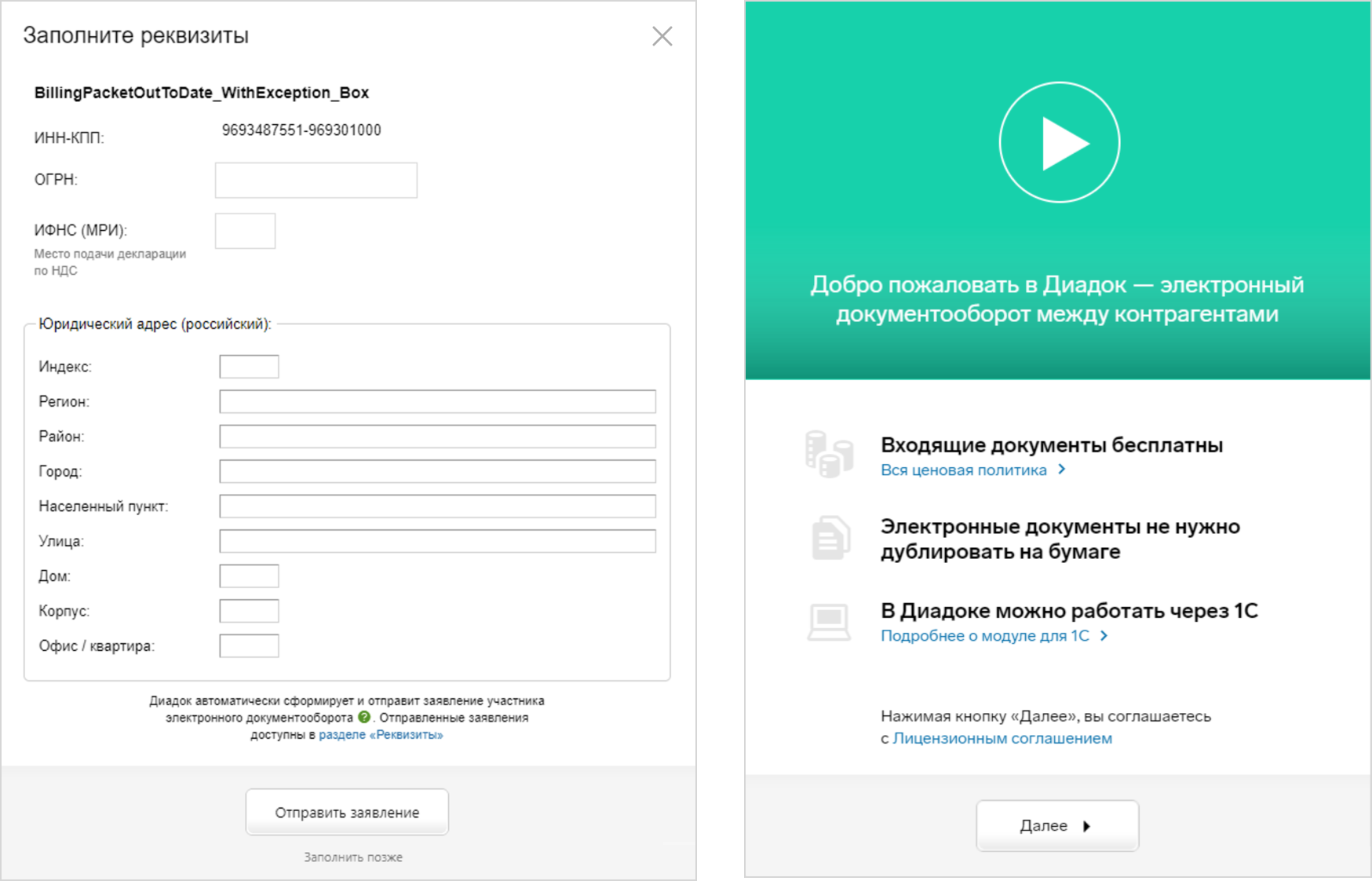The width and height of the screenshot is (1372, 881).
Task: Continue with the 'Далее' button
Action: click(1057, 826)
